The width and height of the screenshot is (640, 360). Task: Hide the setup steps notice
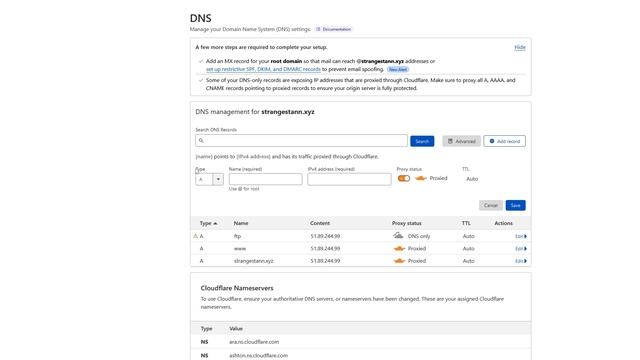point(520,47)
